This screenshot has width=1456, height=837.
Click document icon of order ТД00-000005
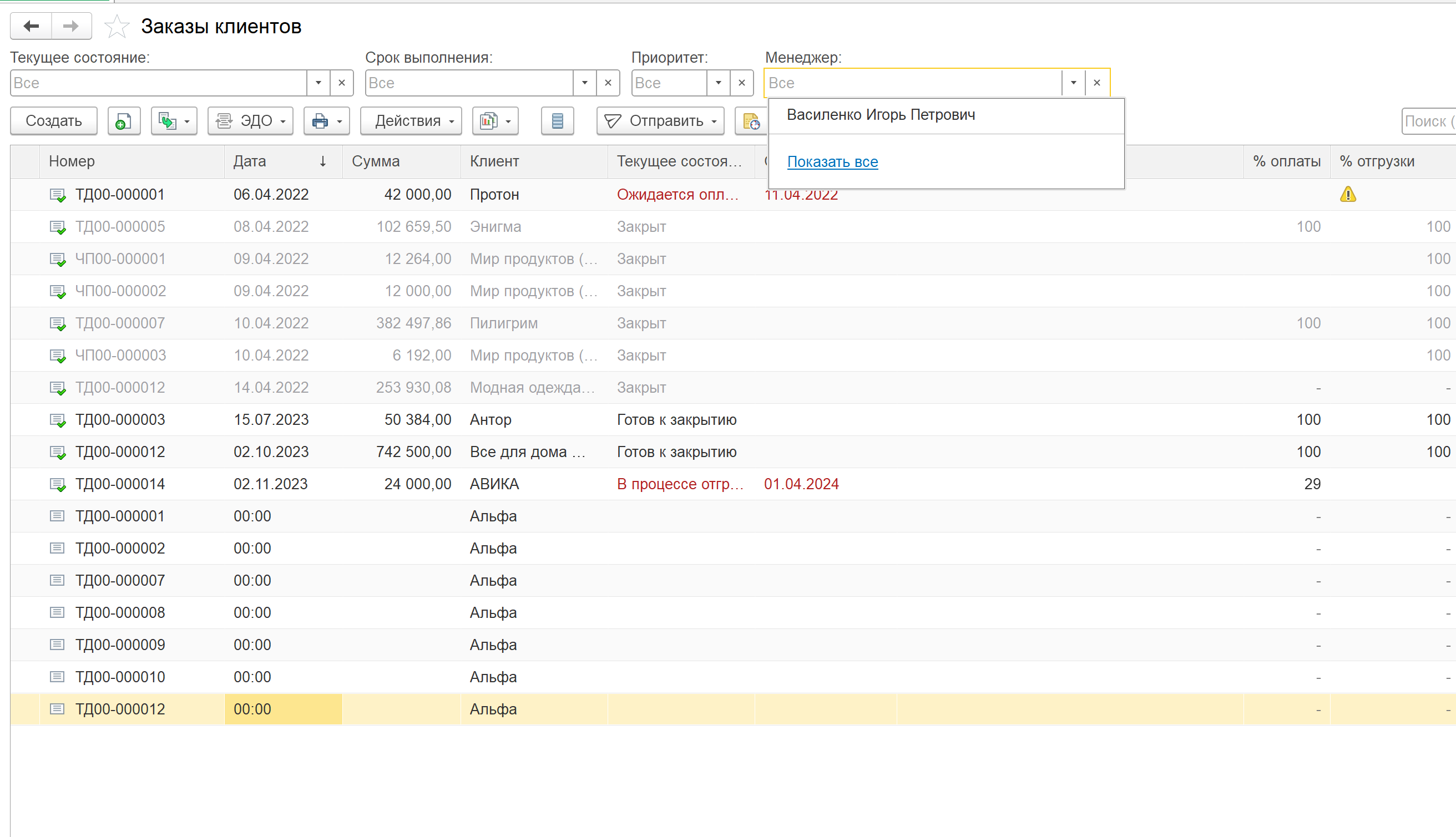[58, 227]
